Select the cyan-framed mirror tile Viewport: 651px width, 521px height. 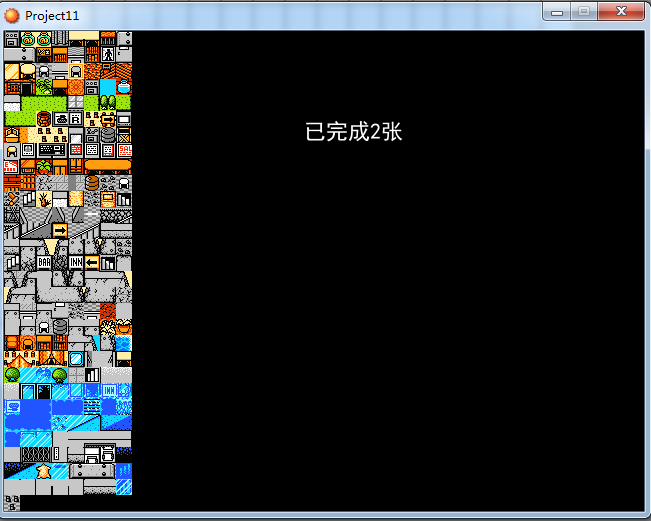click(76, 359)
